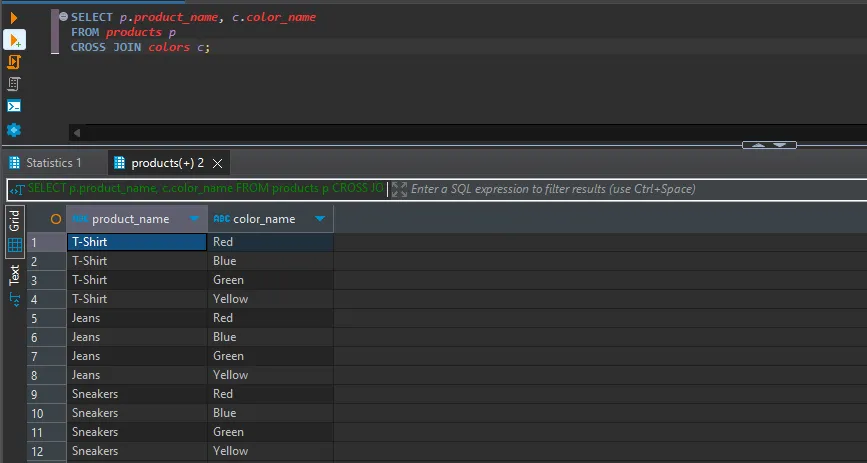This screenshot has height=463, width=867.
Task: Select row number 12 header
Action: [x=46, y=451]
